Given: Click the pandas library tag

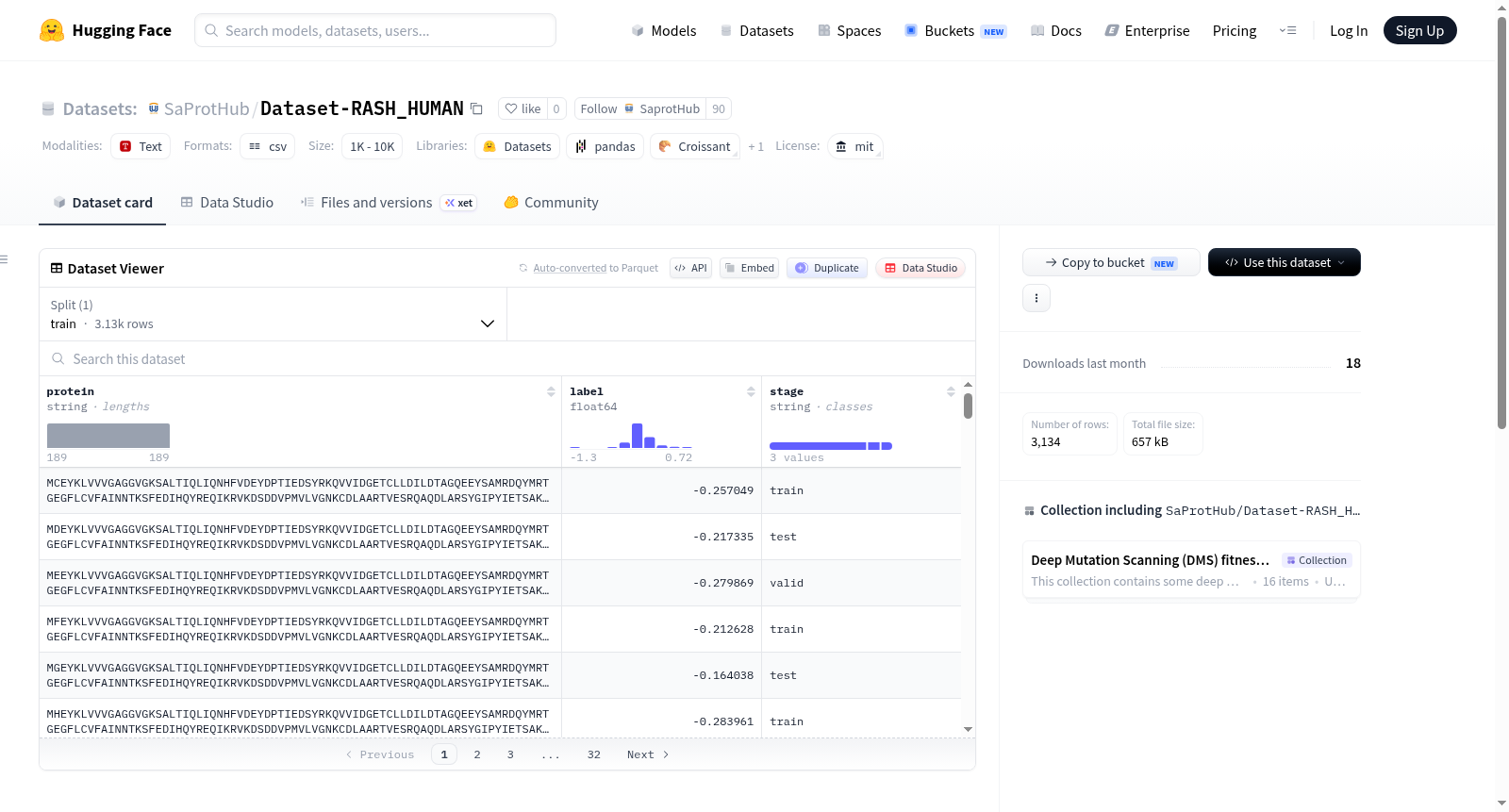Looking at the screenshot, I should (605, 146).
